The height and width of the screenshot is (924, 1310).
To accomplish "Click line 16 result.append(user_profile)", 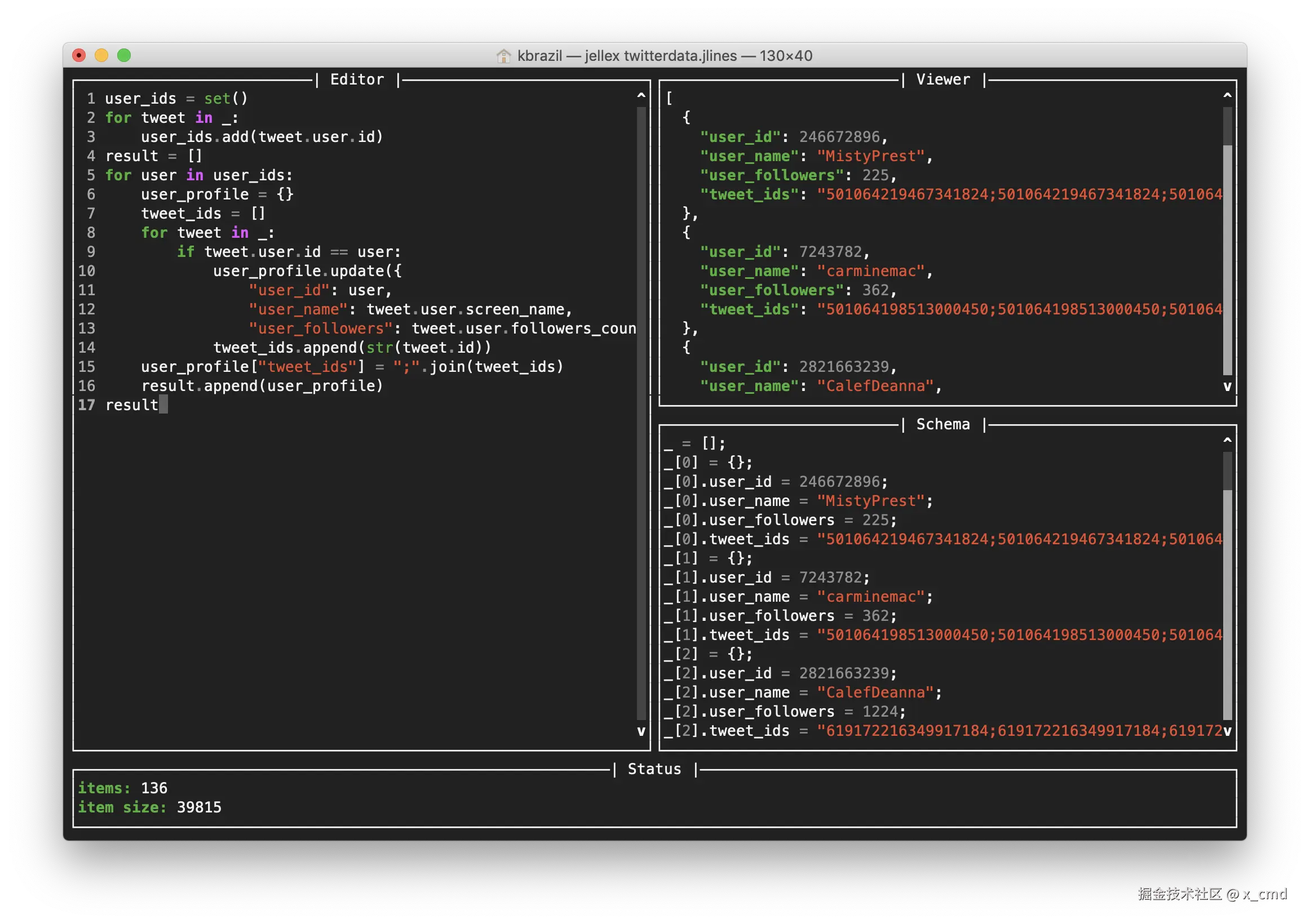I will [262, 386].
